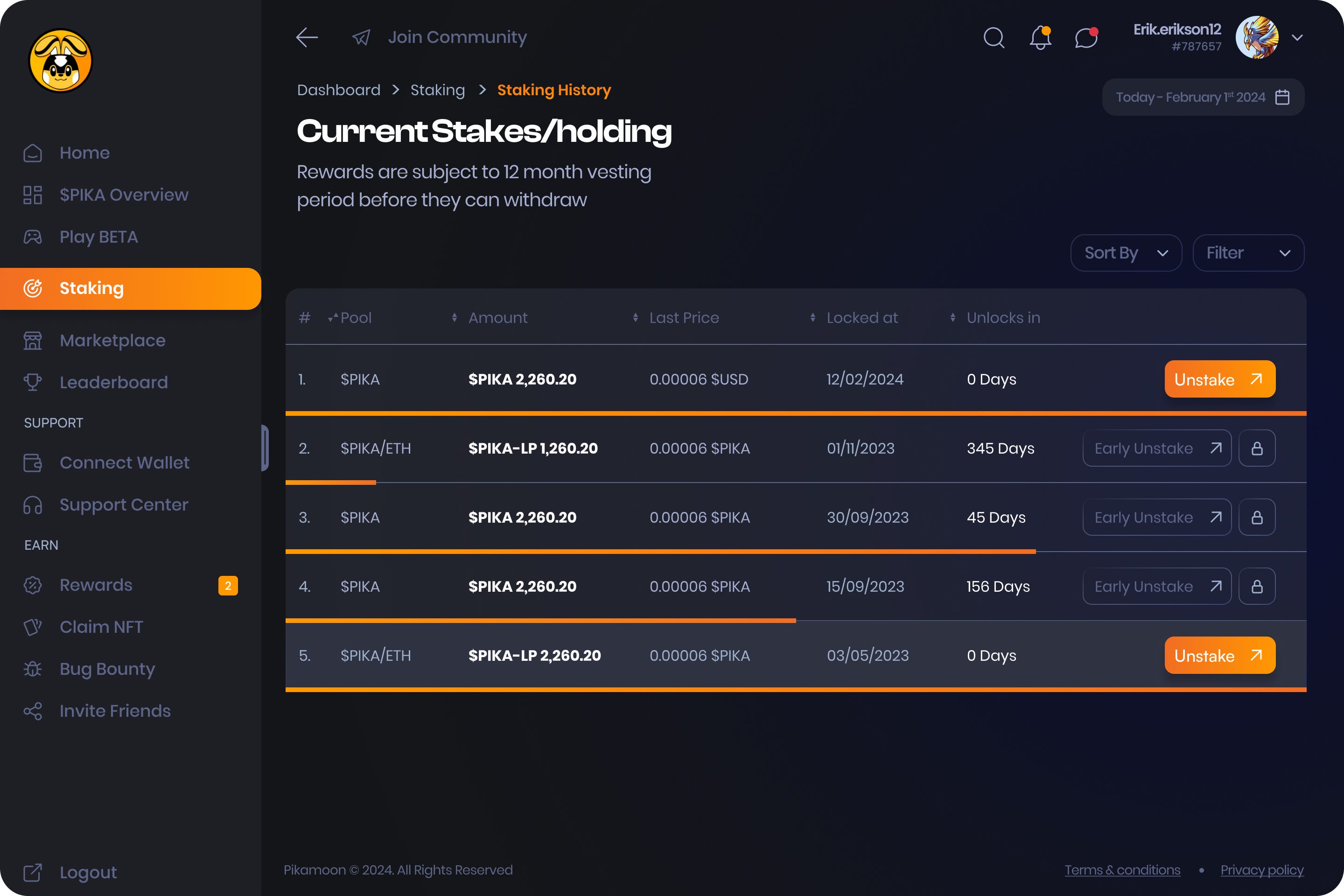The height and width of the screenshot is (896, 1344).
Task: Open the profile chevron next to Erik.erikson12
Action: pos(1297,37)
